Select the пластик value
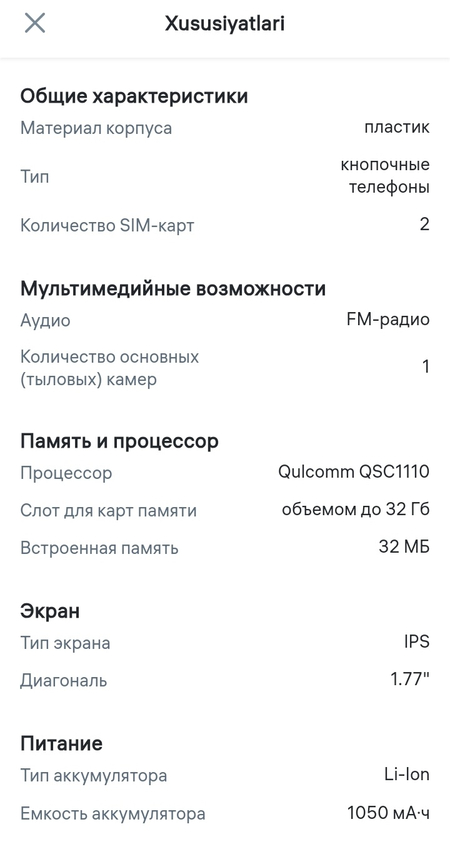The image size is (450, 861). tap(396, 128)
